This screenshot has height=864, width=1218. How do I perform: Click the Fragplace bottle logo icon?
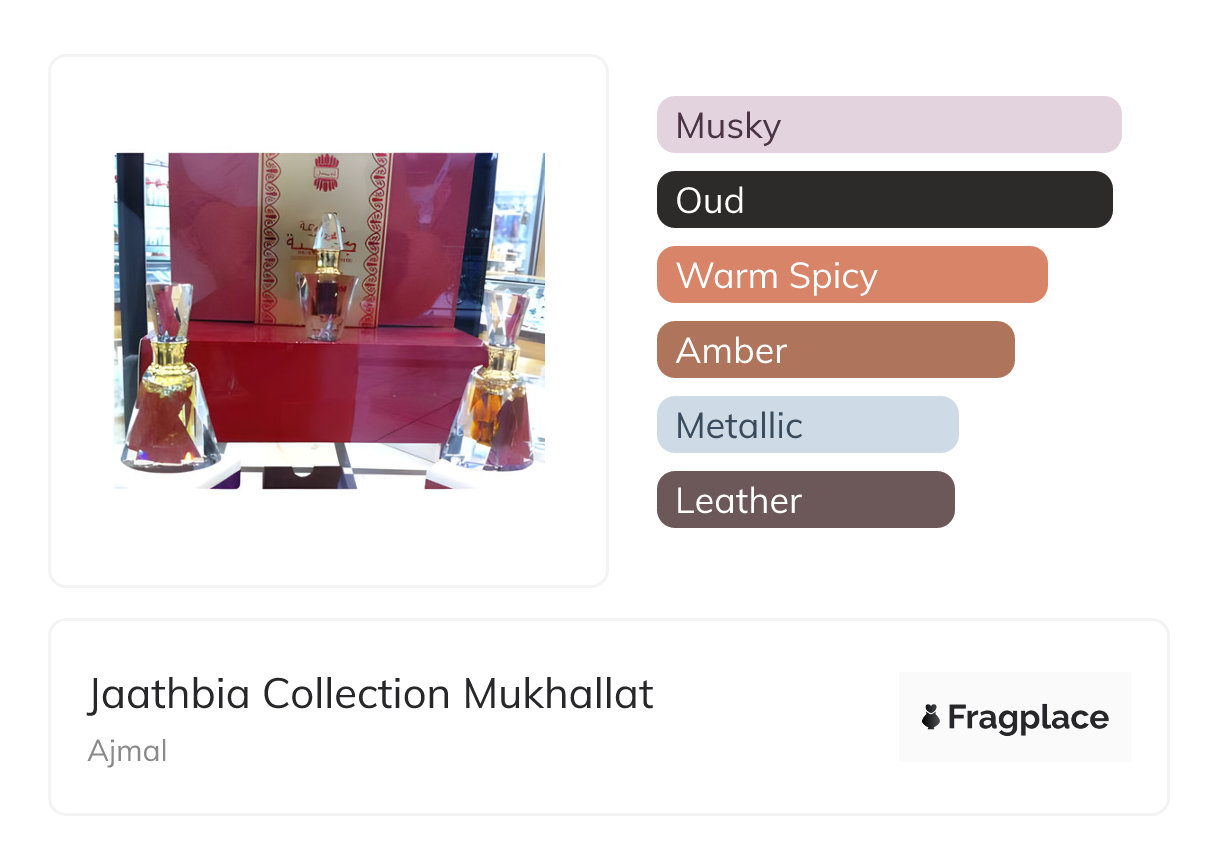coord(931,717)
